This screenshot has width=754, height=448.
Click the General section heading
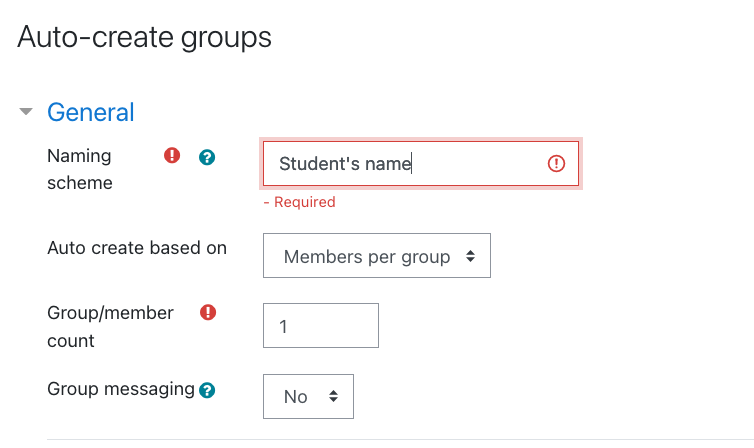point(90,112)
